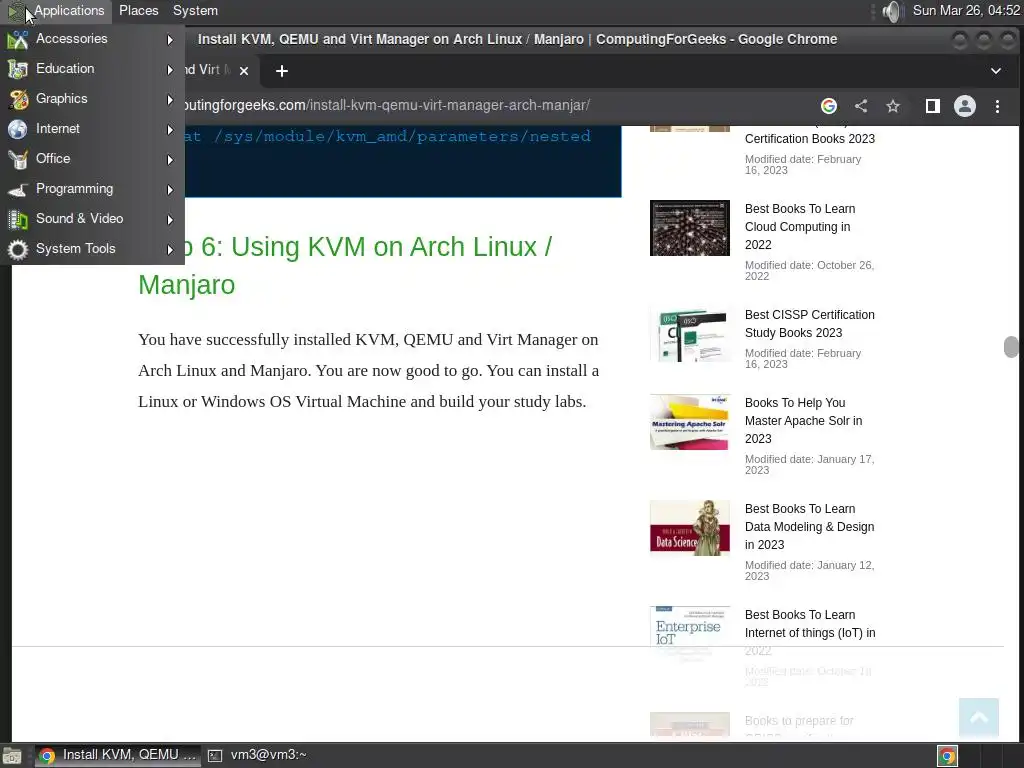The height and width of the screenshot is (768, 1024).
Task: Open the Chrome profile avatar
Action: click(965, 106)
